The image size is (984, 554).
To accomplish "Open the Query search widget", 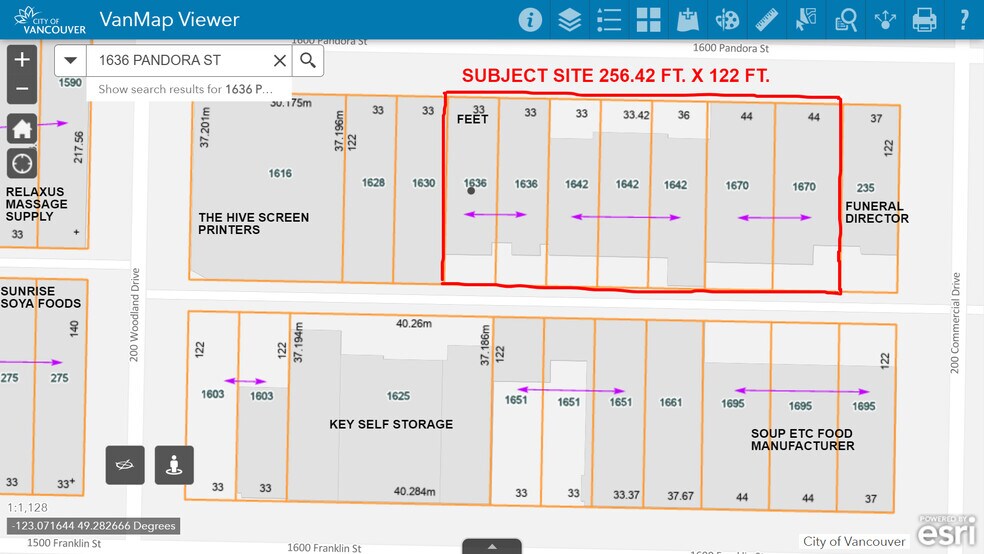I will [x=846, y=19].
